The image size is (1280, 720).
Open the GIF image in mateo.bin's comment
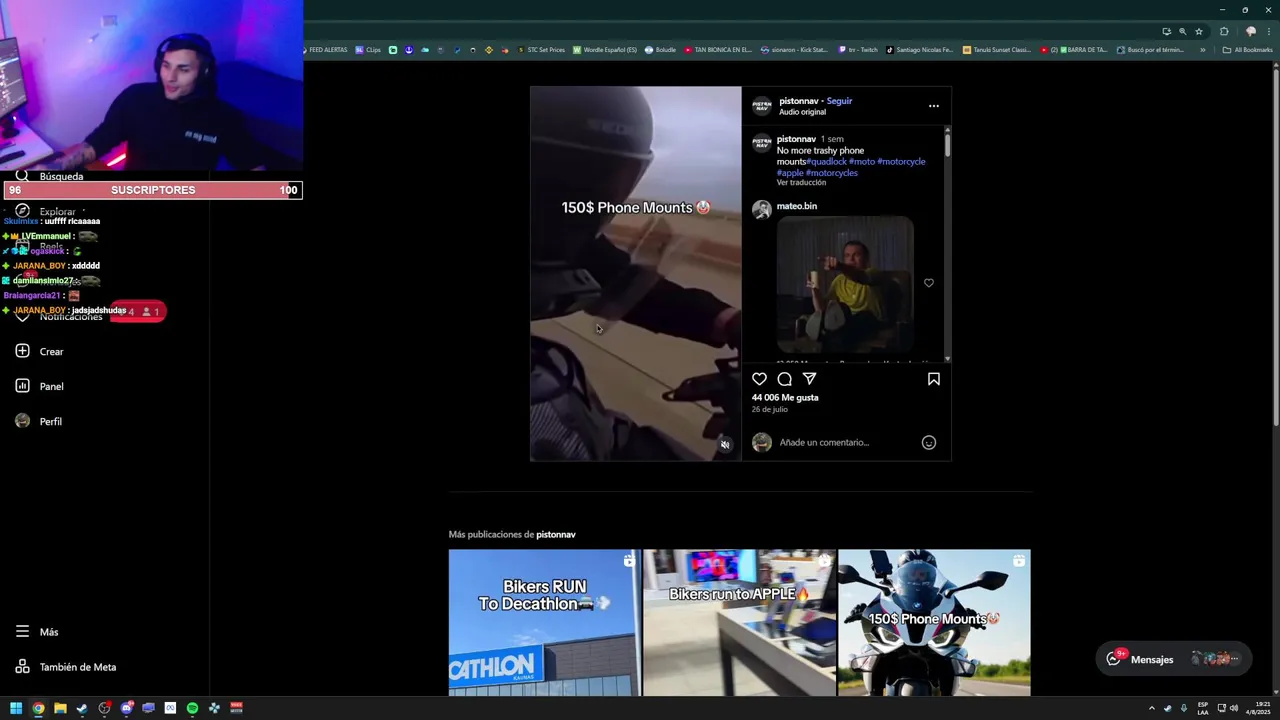(x=845, y=285)
